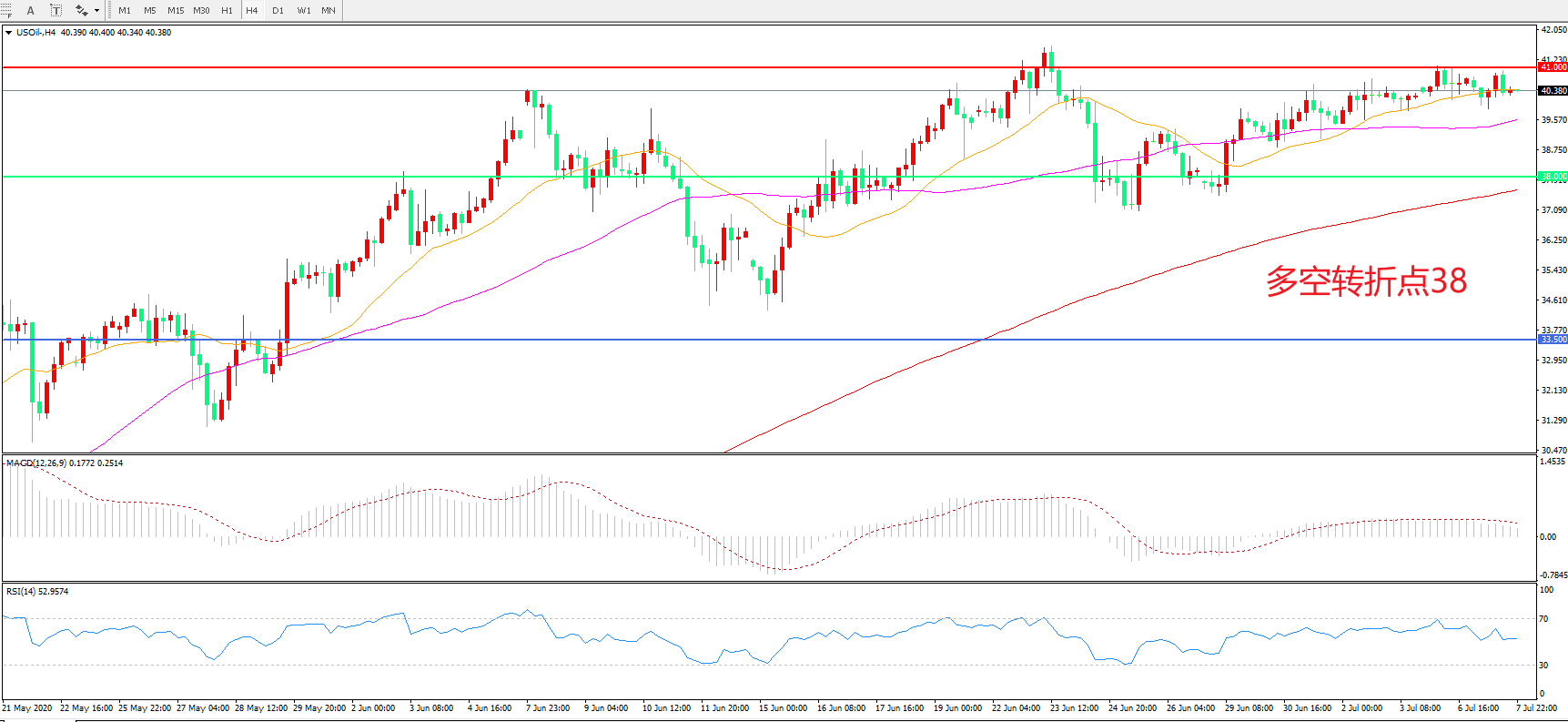Screen dimensions: 1568x722
Task: Click the blue 33.500 price level label
Action: point(1553,340)
